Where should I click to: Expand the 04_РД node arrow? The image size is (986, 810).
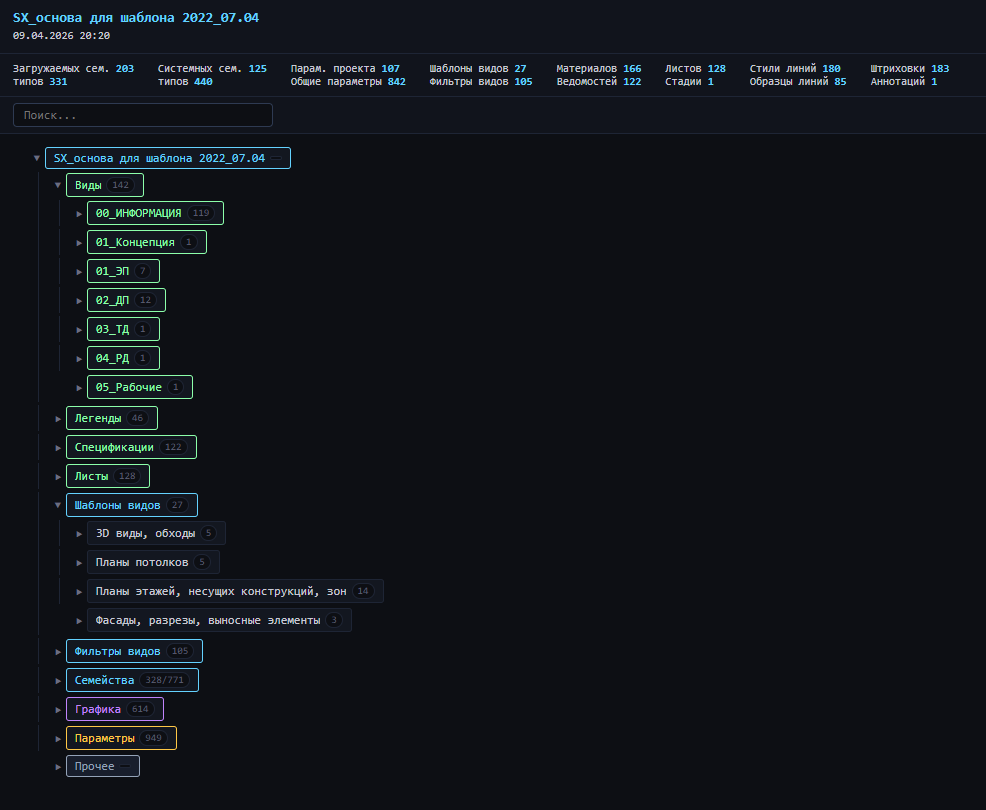pos(79,358)
